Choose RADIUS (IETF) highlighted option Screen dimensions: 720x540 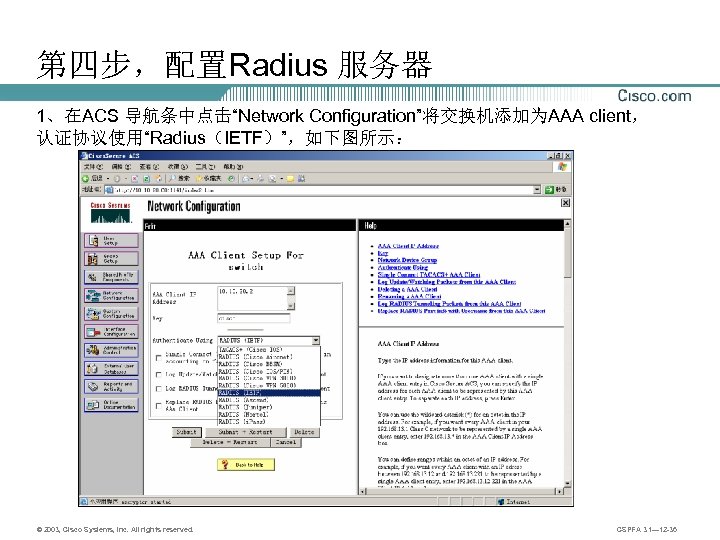point(269,393)
